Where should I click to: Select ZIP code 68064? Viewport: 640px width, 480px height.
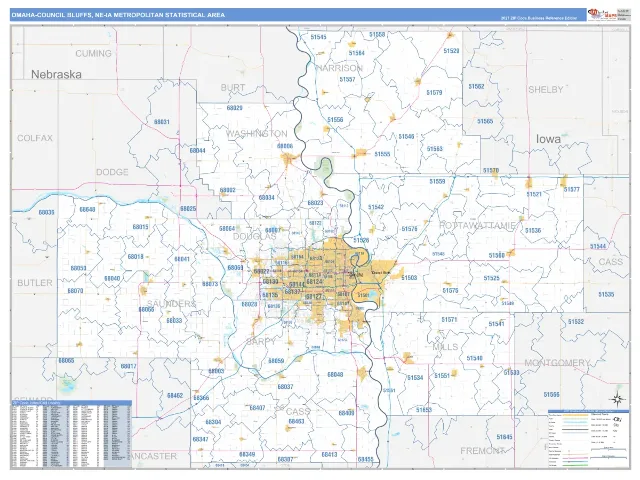click(227, 229)
